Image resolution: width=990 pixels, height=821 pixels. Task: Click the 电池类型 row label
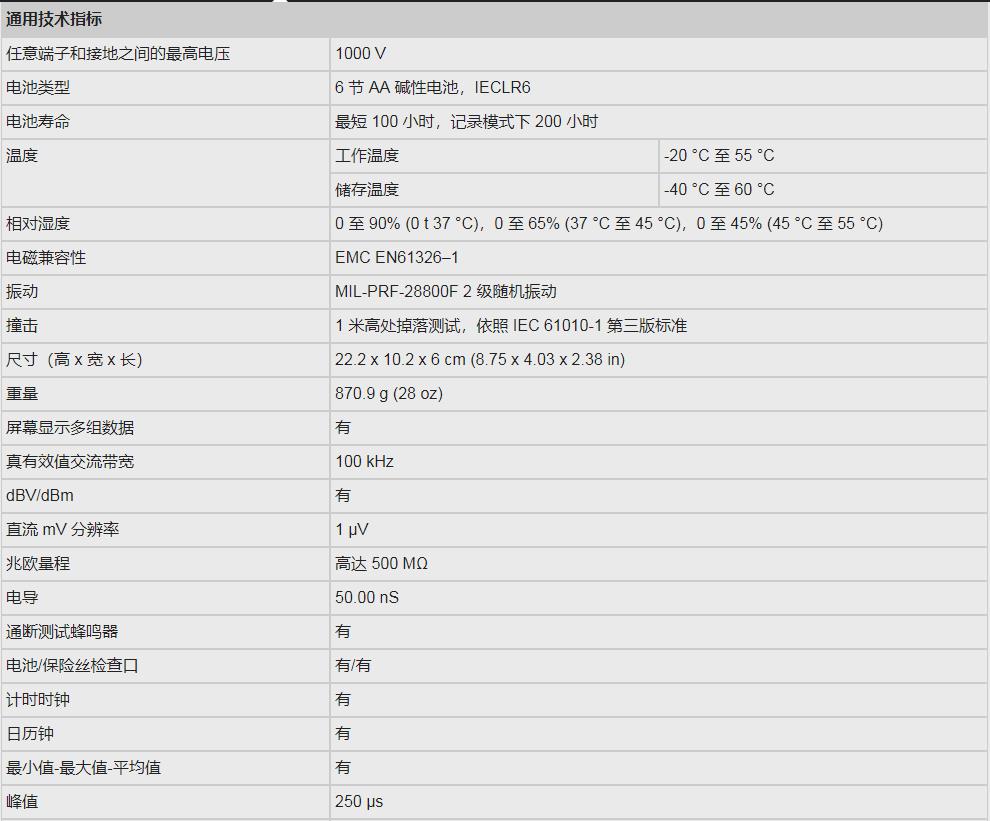[x=38, y=88]
